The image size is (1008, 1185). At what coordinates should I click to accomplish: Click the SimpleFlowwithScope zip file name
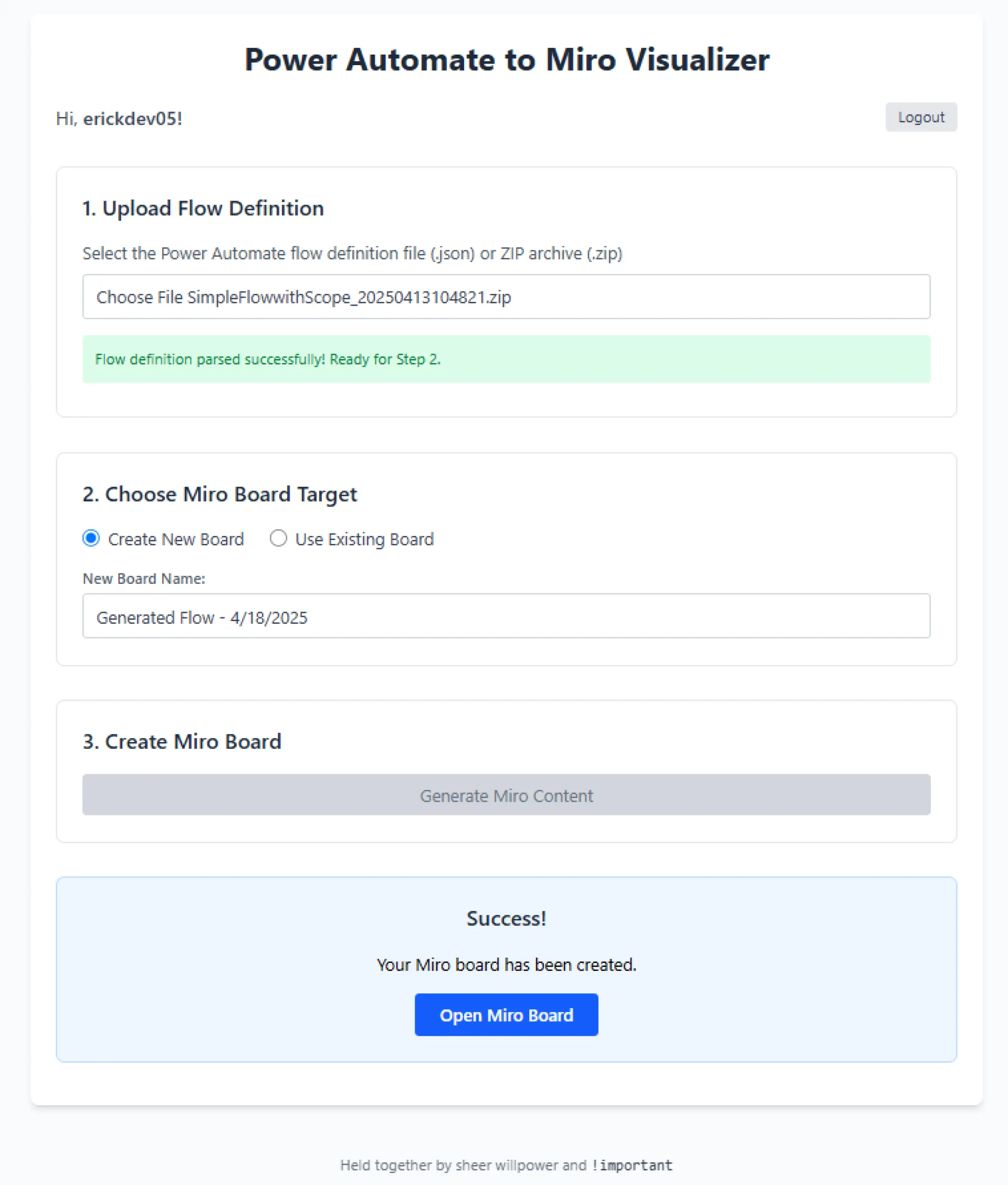coord(349,297)
